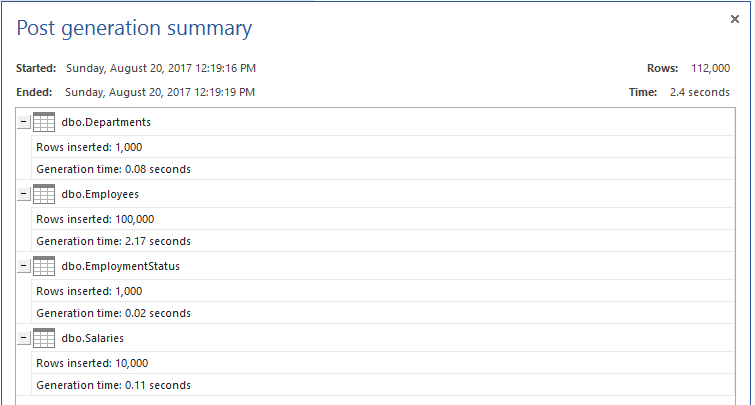Image resolution: width=755 pixels, height=405 pixels.
Task: Click Rows inserted: 100,000 under Employees
Action: 95,219
